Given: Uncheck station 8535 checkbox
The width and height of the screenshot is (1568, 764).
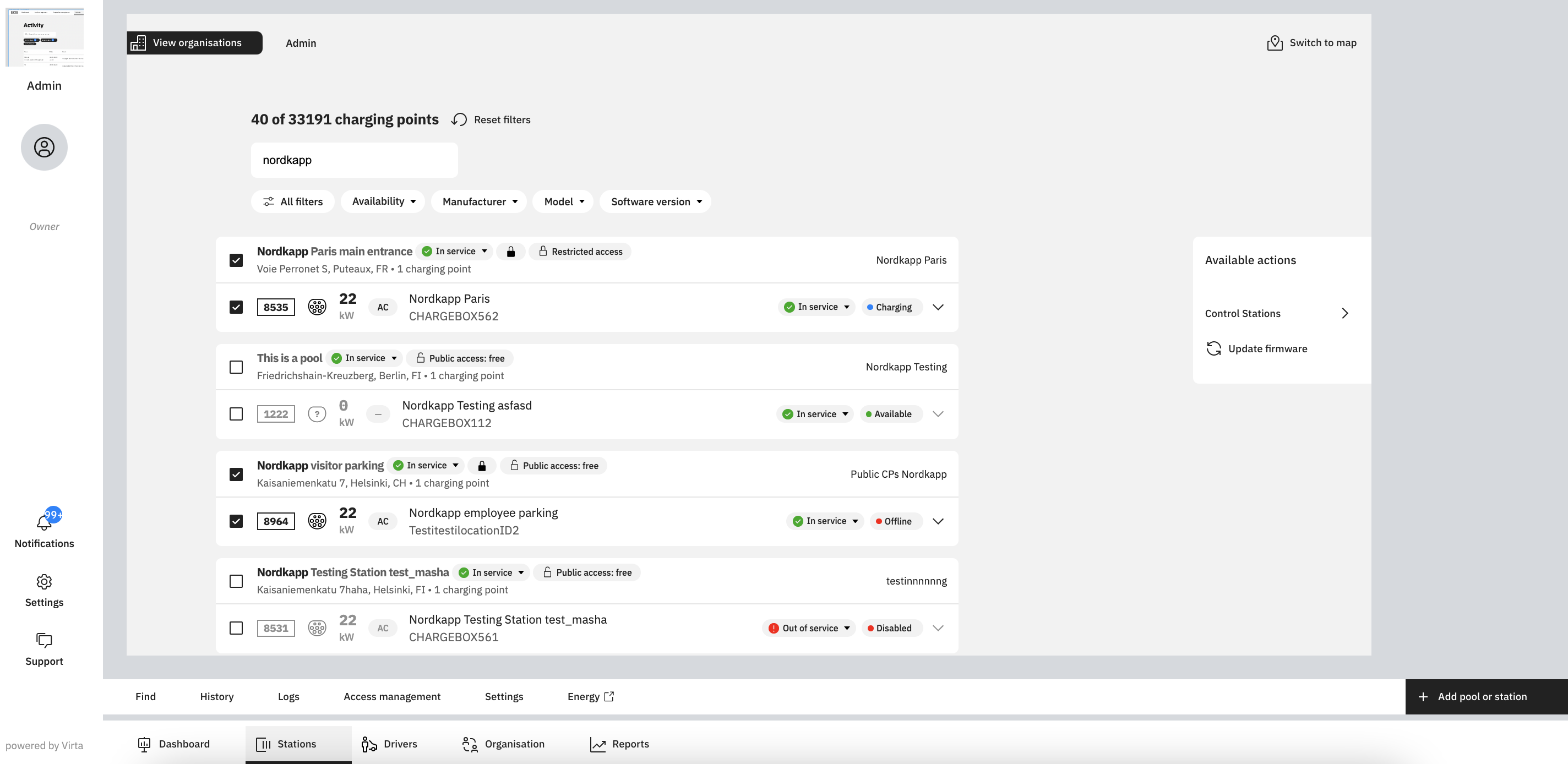Looking at the screenshot, I should coord(236,307).
